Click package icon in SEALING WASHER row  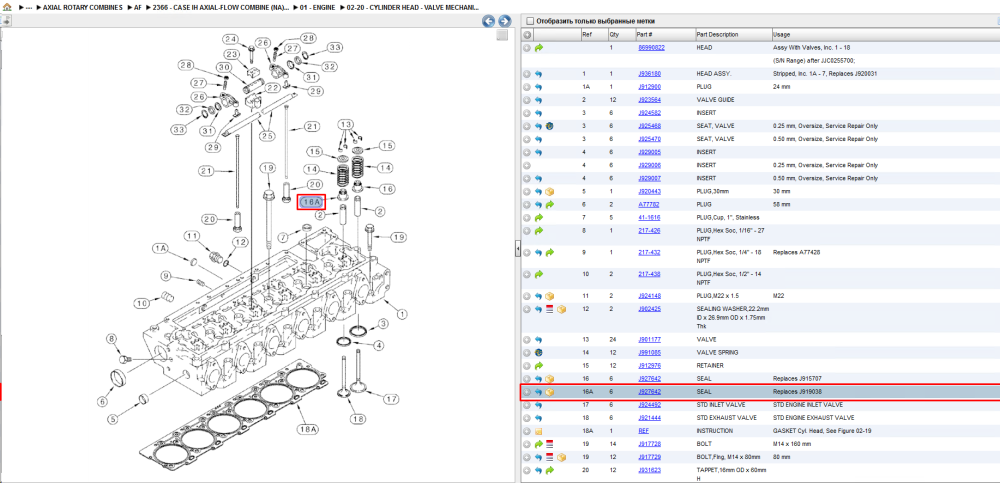click(561, 309)
